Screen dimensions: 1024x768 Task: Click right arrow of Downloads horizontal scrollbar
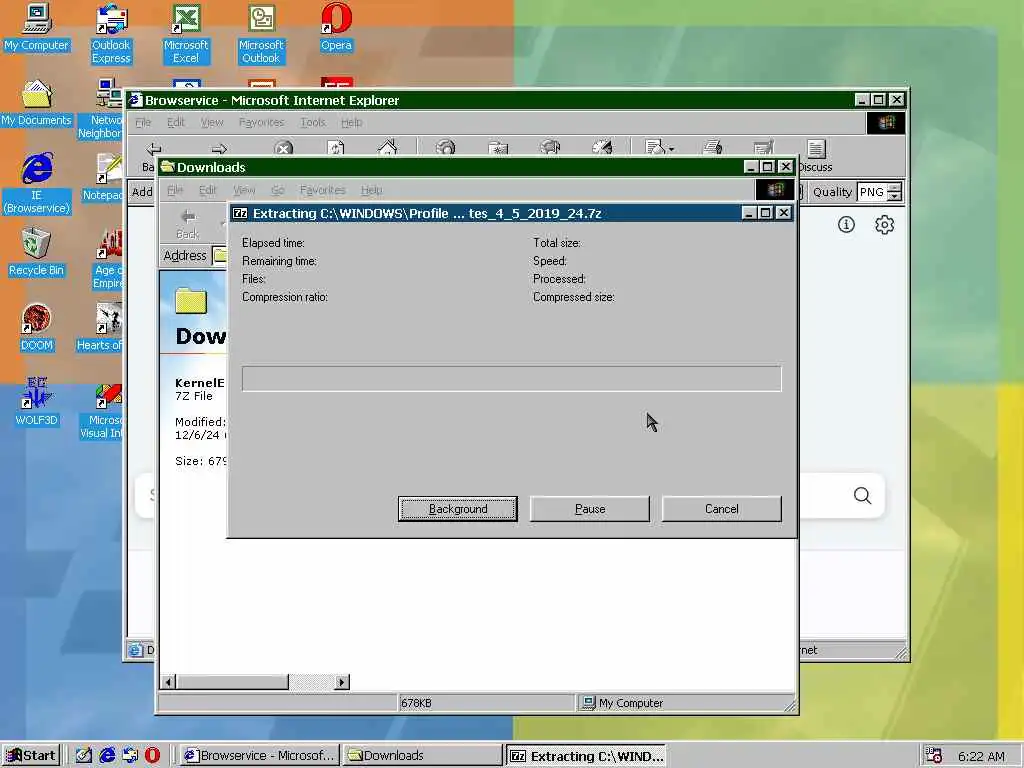(x=342, y=682)
